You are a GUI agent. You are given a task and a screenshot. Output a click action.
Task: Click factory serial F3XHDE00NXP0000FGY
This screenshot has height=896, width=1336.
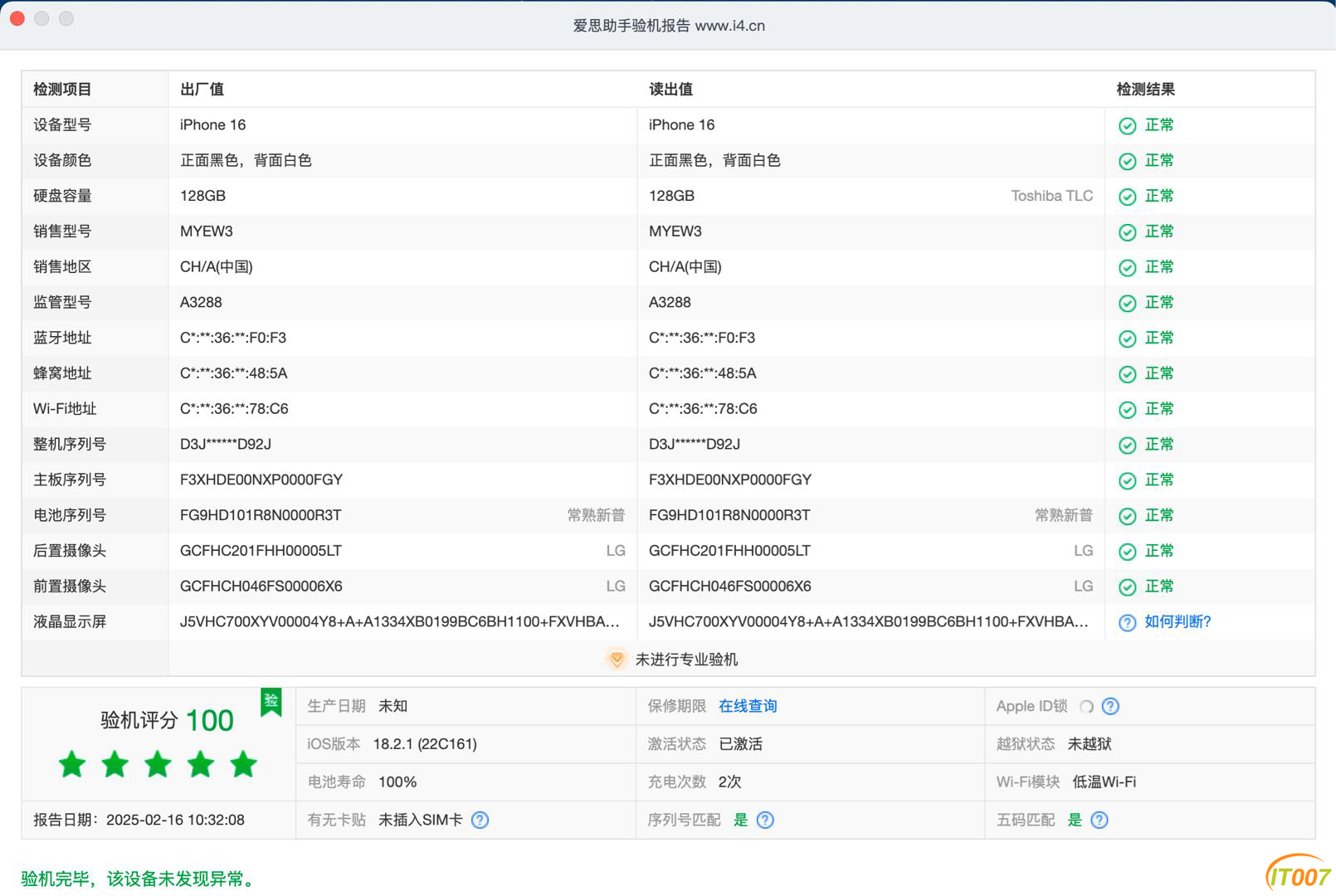point(261,480)
